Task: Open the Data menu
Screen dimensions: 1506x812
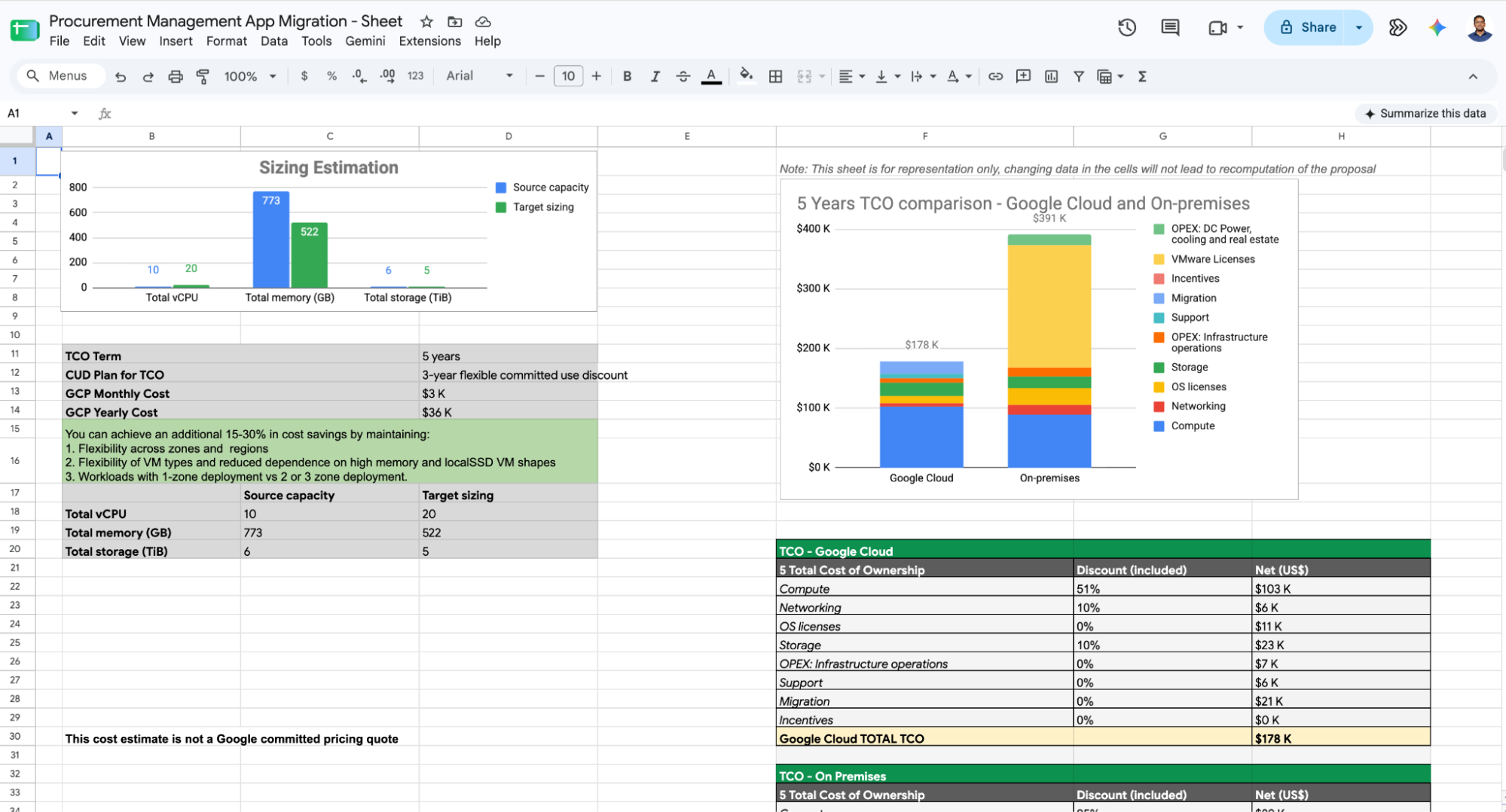Action: tap(274, 41)
